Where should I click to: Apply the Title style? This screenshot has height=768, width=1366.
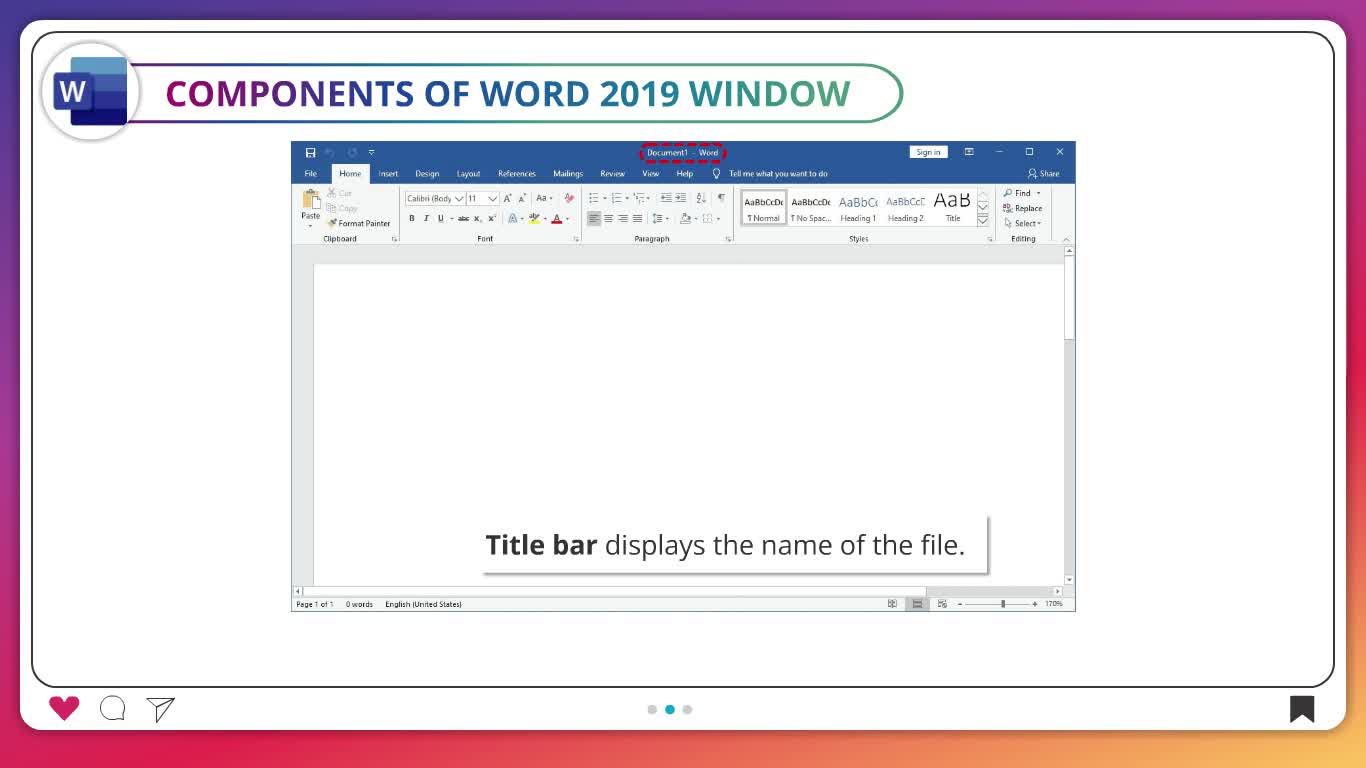[x=952, y=207]
